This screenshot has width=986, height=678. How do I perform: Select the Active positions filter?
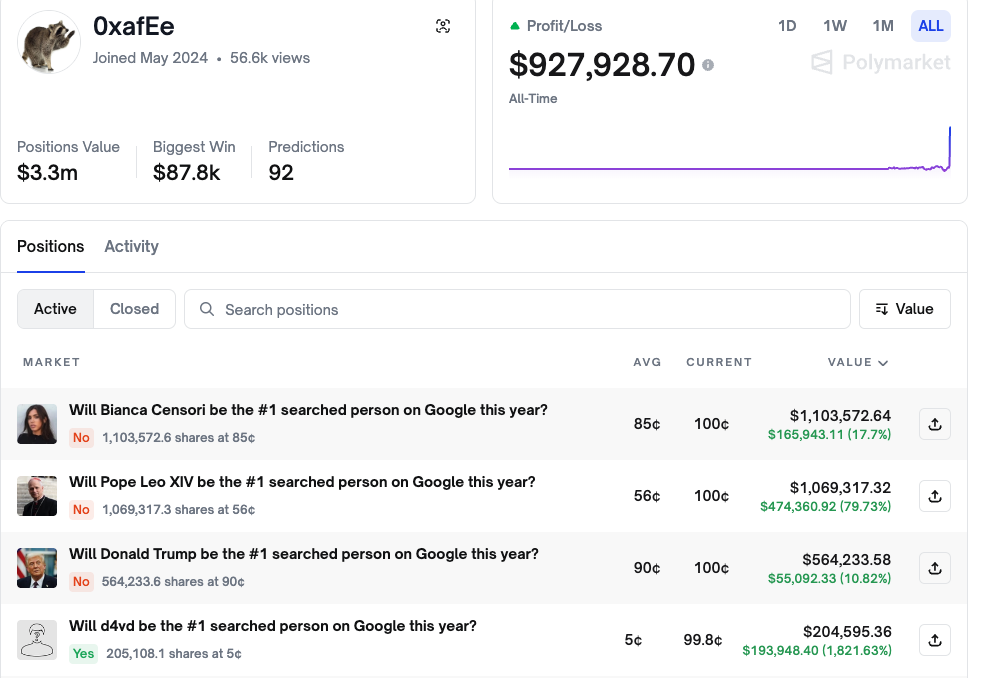[55, 309]
